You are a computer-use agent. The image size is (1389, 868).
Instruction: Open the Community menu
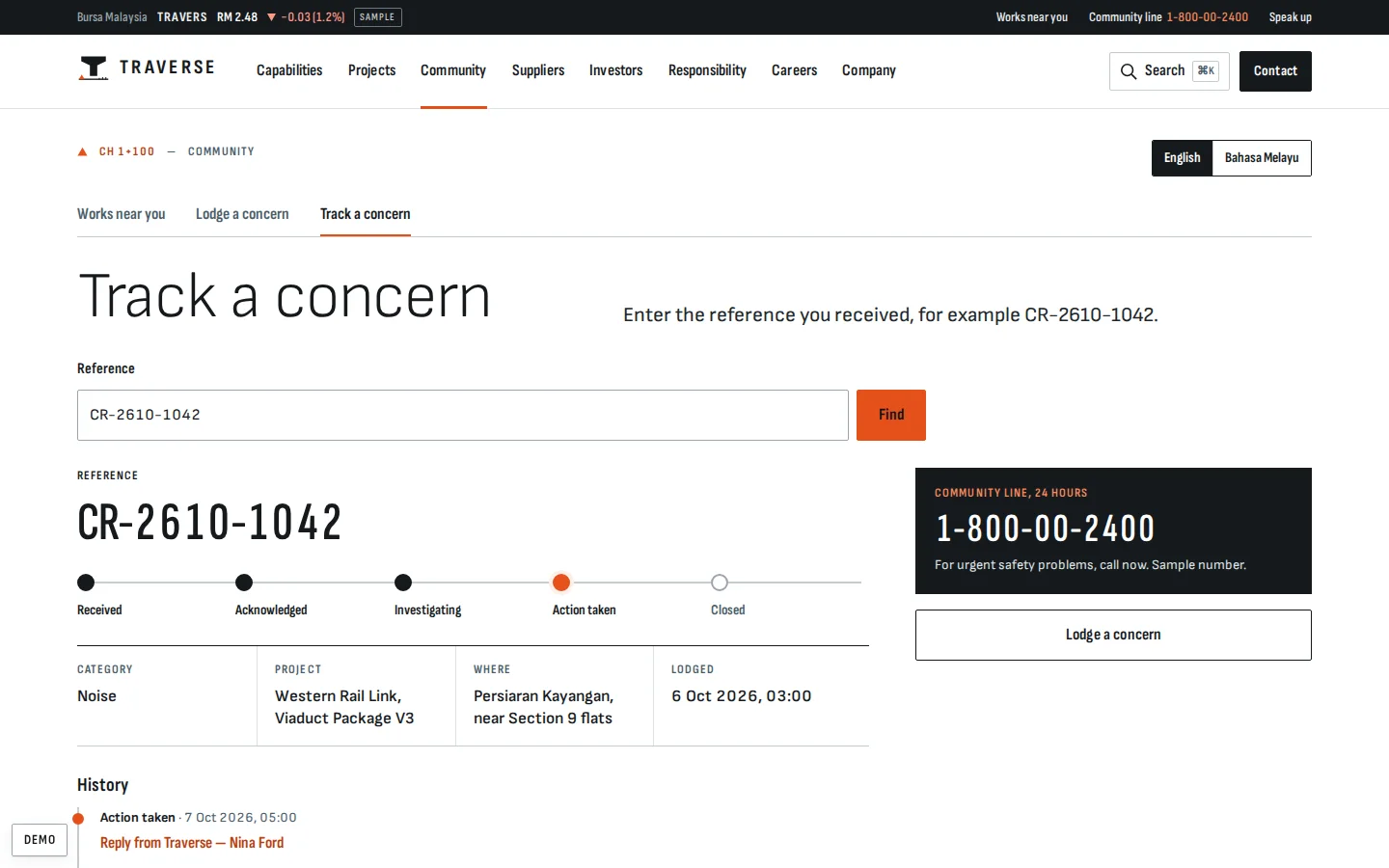click(x=453, y=70)
